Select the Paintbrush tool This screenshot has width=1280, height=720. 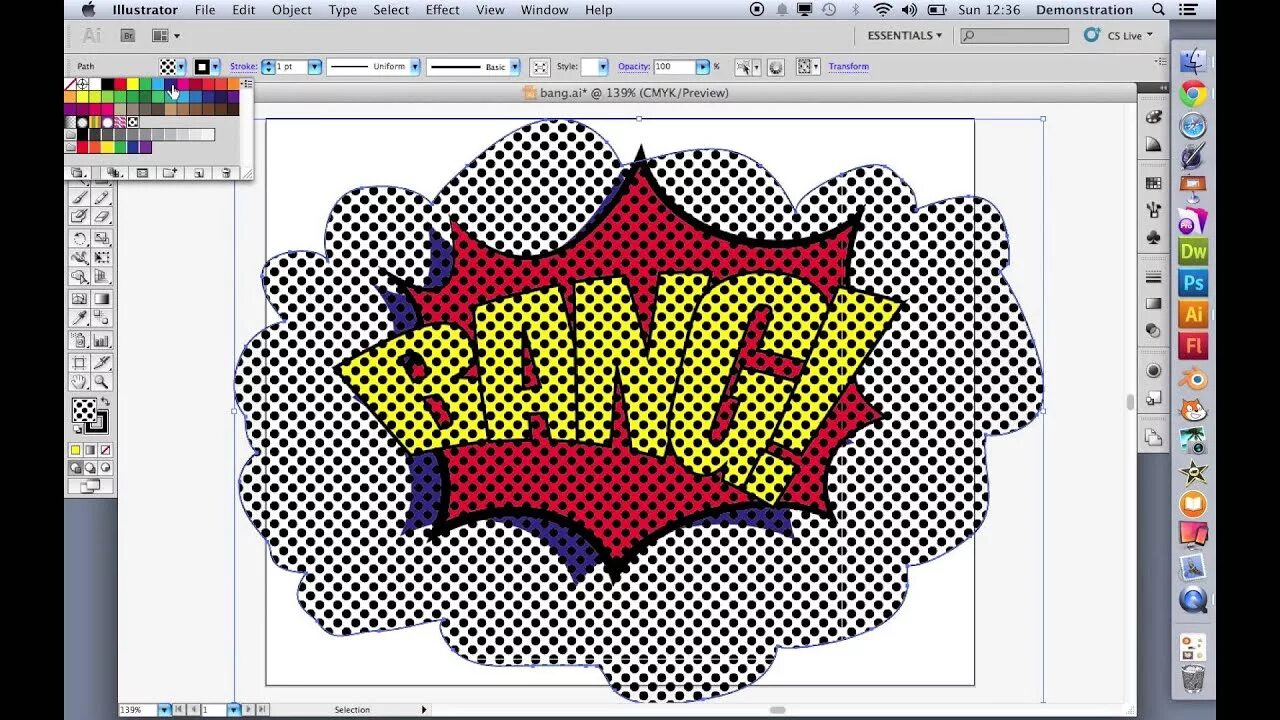(80, 197)
